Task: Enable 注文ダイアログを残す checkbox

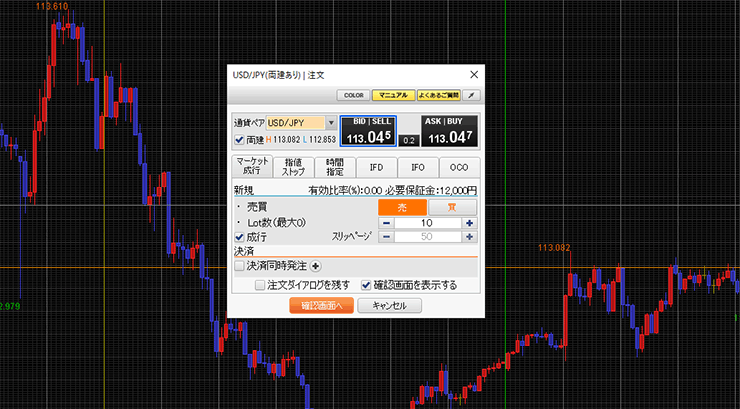Action: (260, 285)
